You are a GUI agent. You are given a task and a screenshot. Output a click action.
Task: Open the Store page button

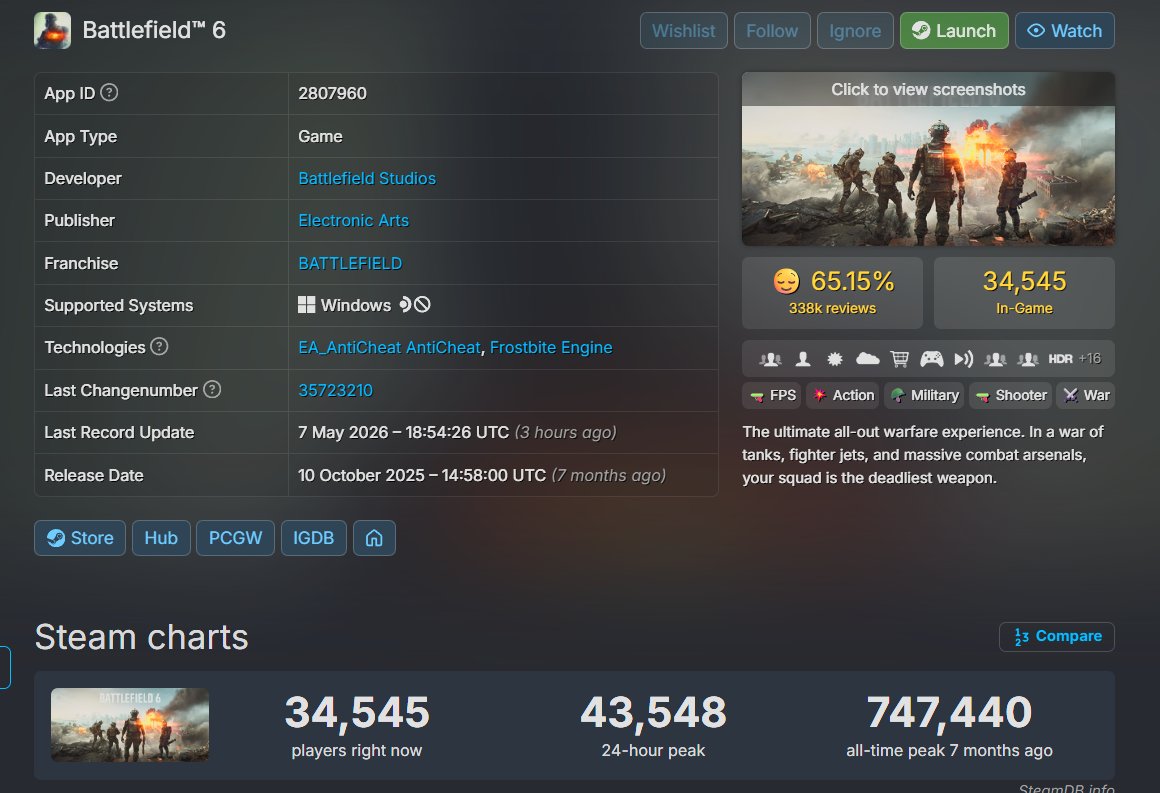(x=80, y=538)
